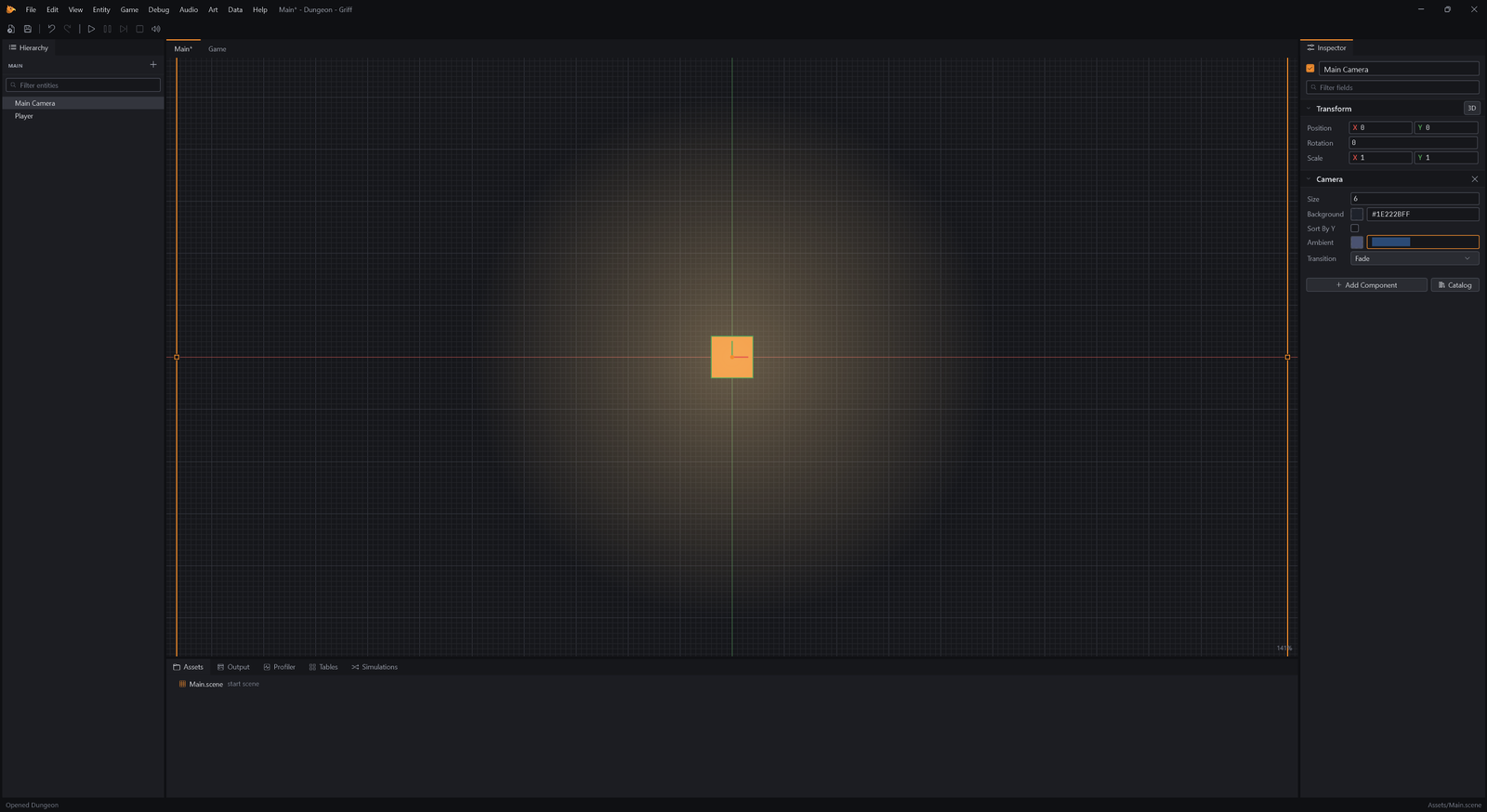
Task: Save the scene with the floppy disk icon
Action: click(28, 29)
